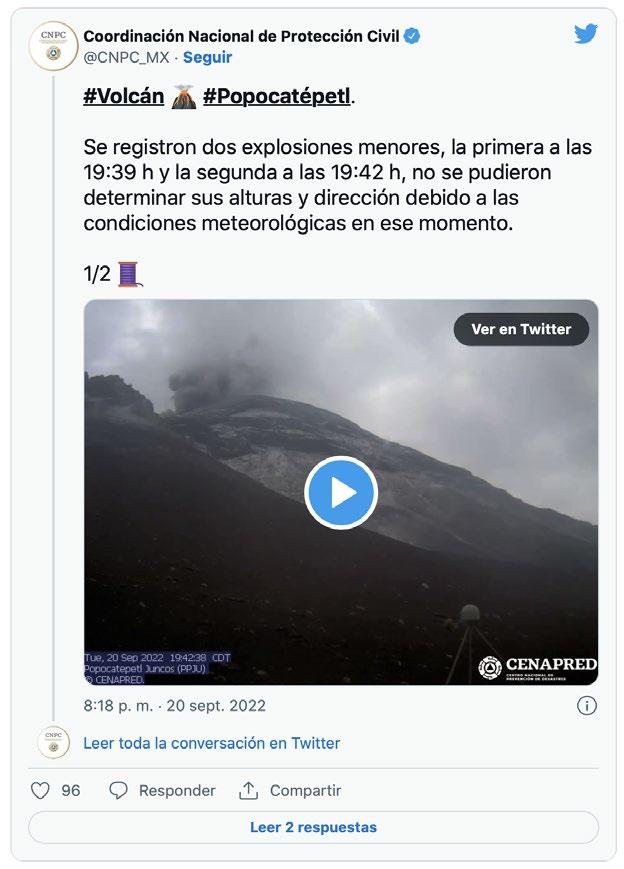Open the #Volcán hashtag
The width and height of the screenshot is (624, 869).
click(124, 96)
